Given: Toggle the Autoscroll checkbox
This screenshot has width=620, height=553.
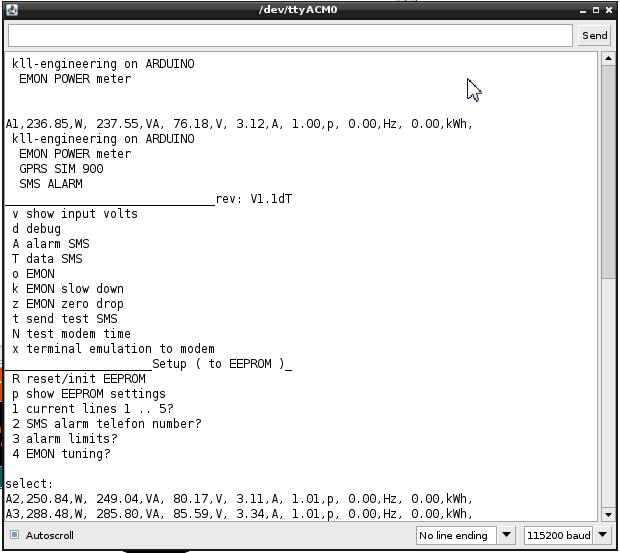Looking at the screenshot, I should click(14, 535).
